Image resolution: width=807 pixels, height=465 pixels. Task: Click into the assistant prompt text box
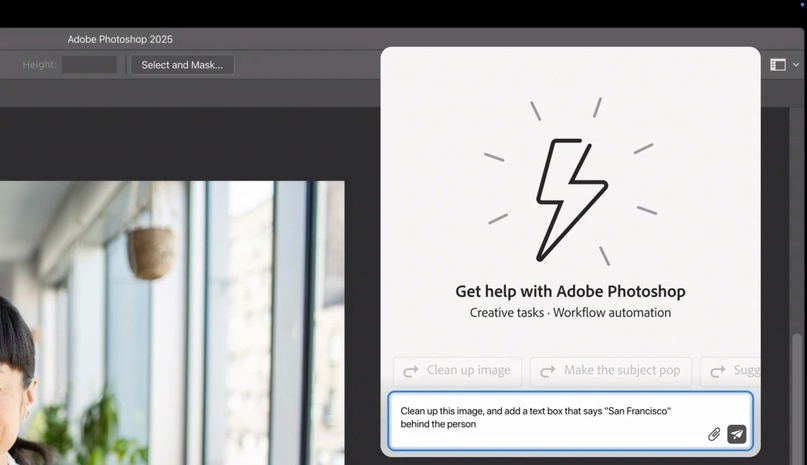570,421
